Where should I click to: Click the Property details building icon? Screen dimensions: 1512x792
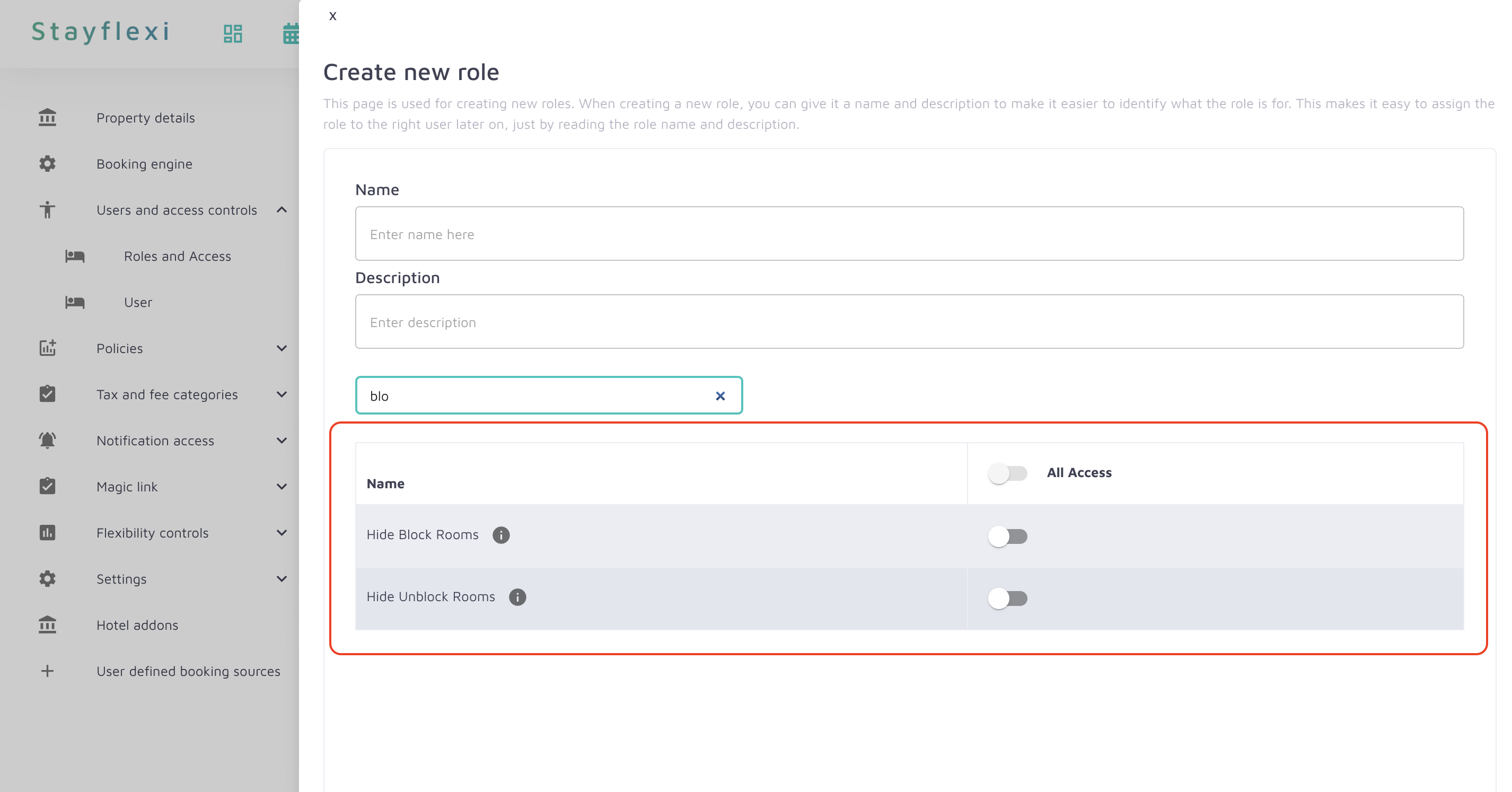[48, 117]
